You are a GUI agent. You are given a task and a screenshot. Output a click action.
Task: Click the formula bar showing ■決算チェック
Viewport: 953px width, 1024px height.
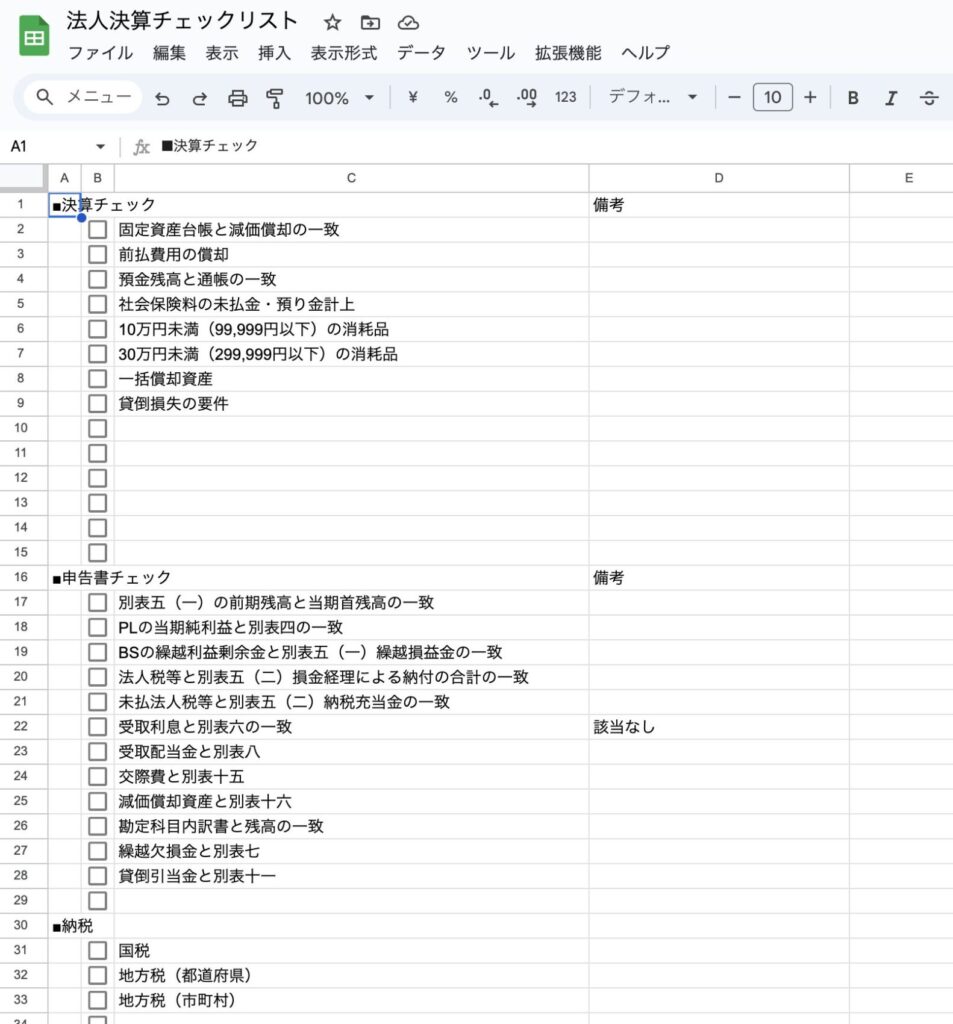click(x=552, y=146)
